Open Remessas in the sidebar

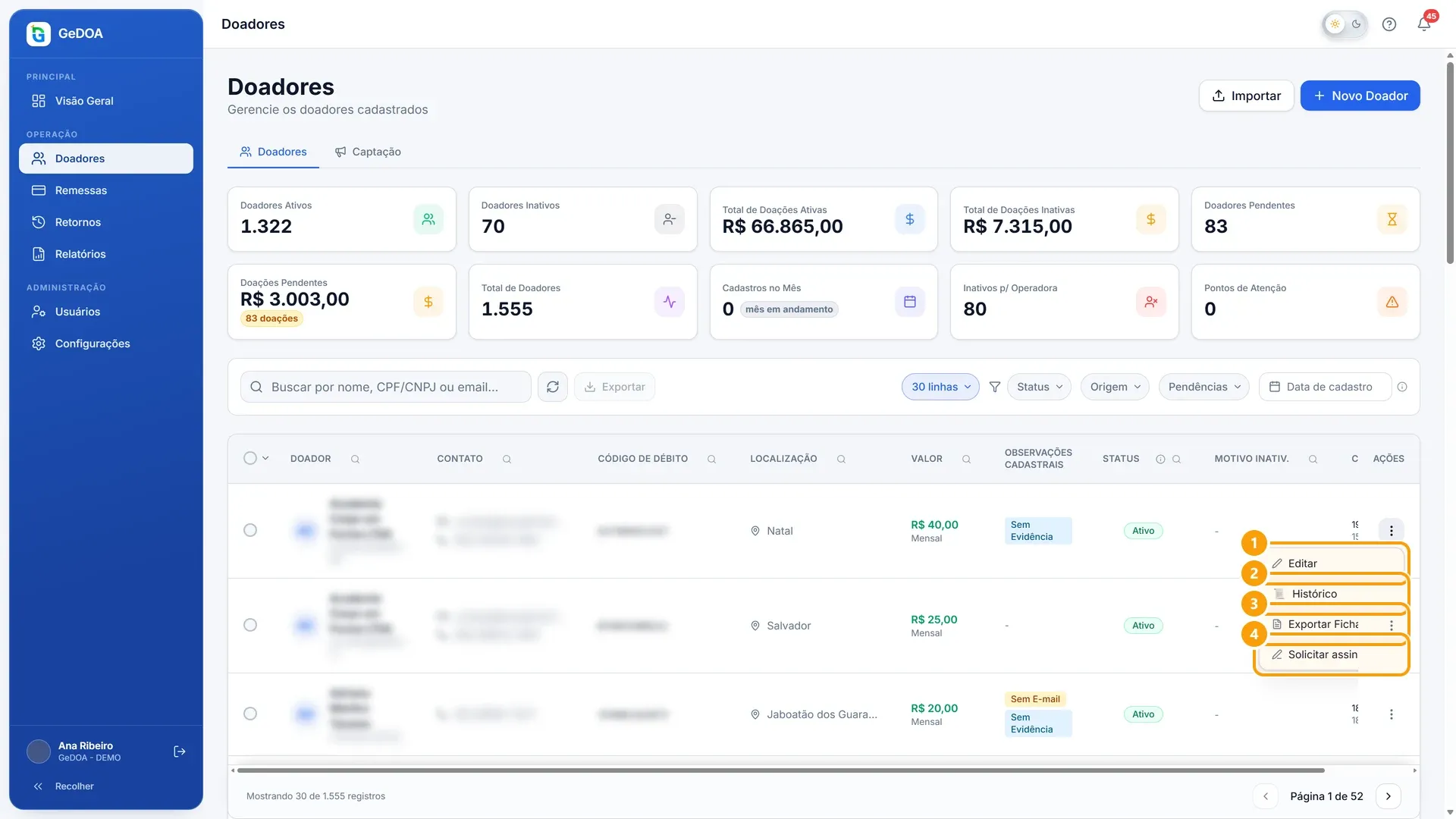tap(106, 190)
